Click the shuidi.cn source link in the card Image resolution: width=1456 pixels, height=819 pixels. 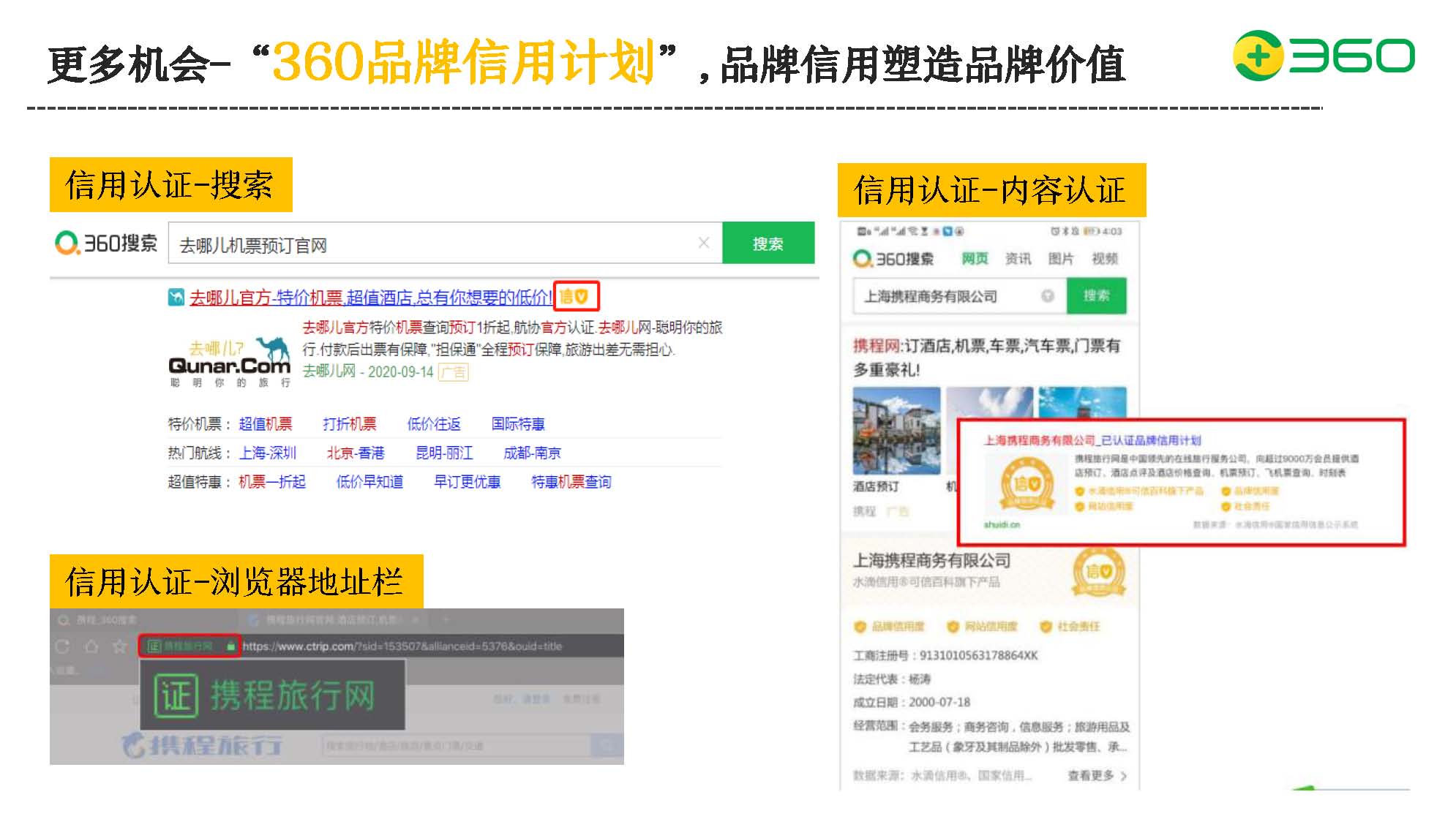tap(1002, 524)
